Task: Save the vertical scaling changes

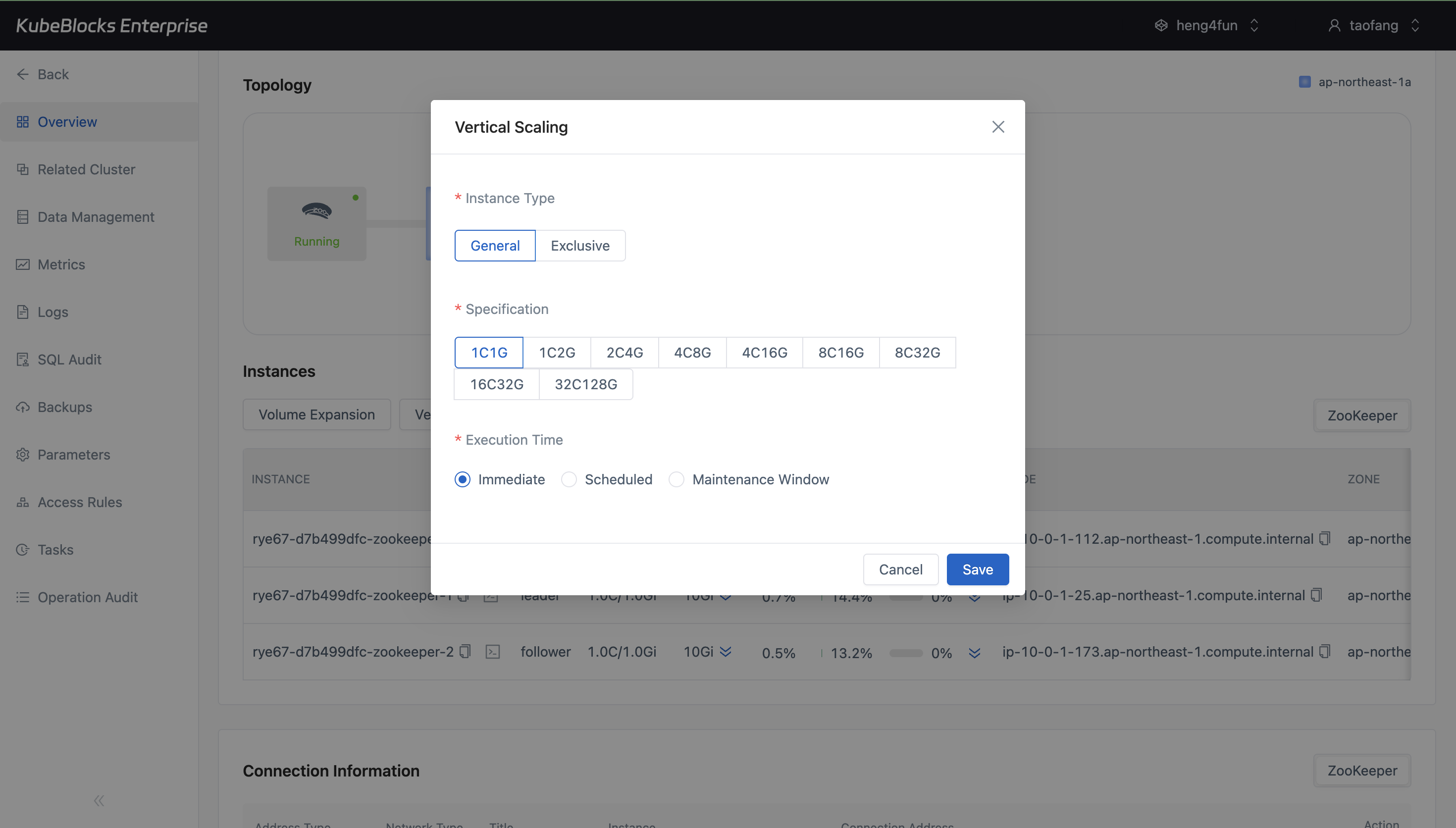Action: coord(977,569)
